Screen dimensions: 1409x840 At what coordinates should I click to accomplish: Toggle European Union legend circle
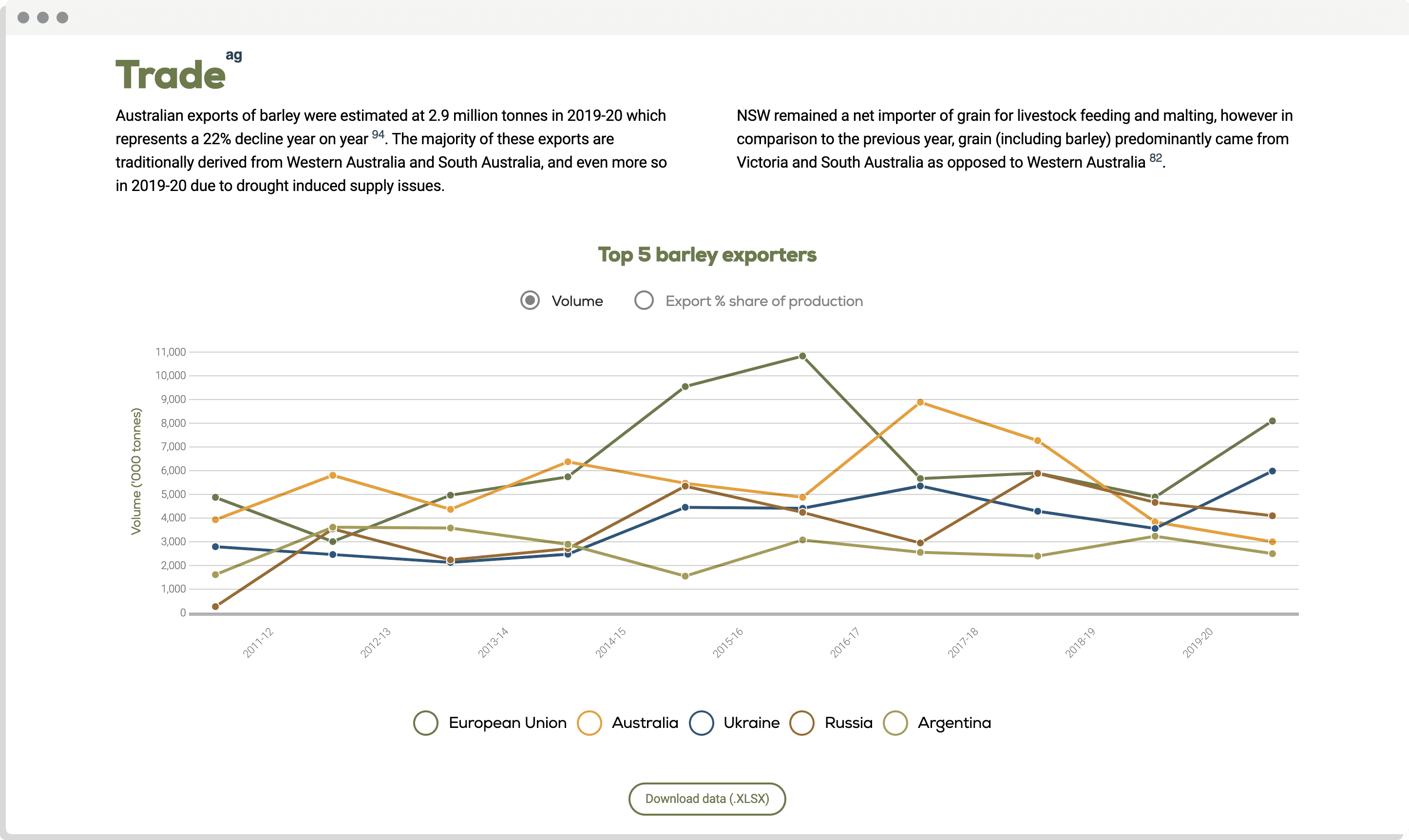click(425, 723)
